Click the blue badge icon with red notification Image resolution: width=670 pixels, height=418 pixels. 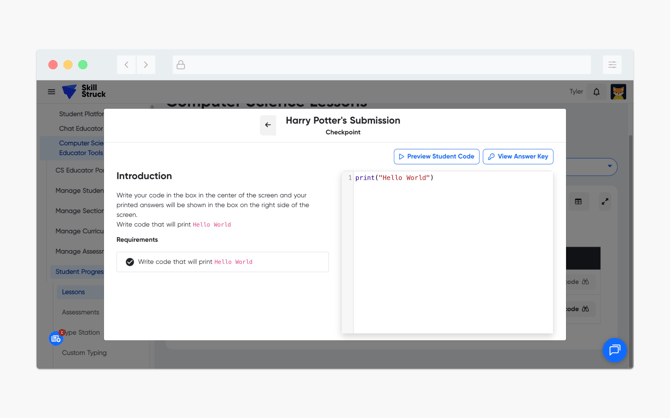pyautogui.click(x=56, y=338)
